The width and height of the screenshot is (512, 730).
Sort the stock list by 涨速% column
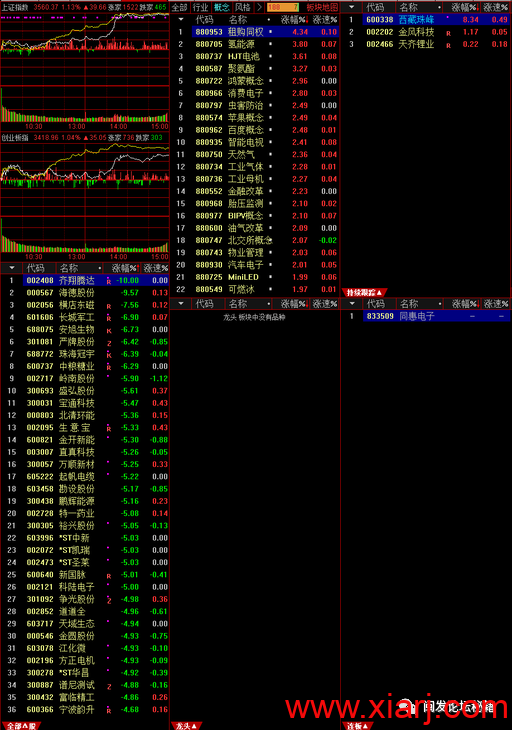[x=155, y=268]
